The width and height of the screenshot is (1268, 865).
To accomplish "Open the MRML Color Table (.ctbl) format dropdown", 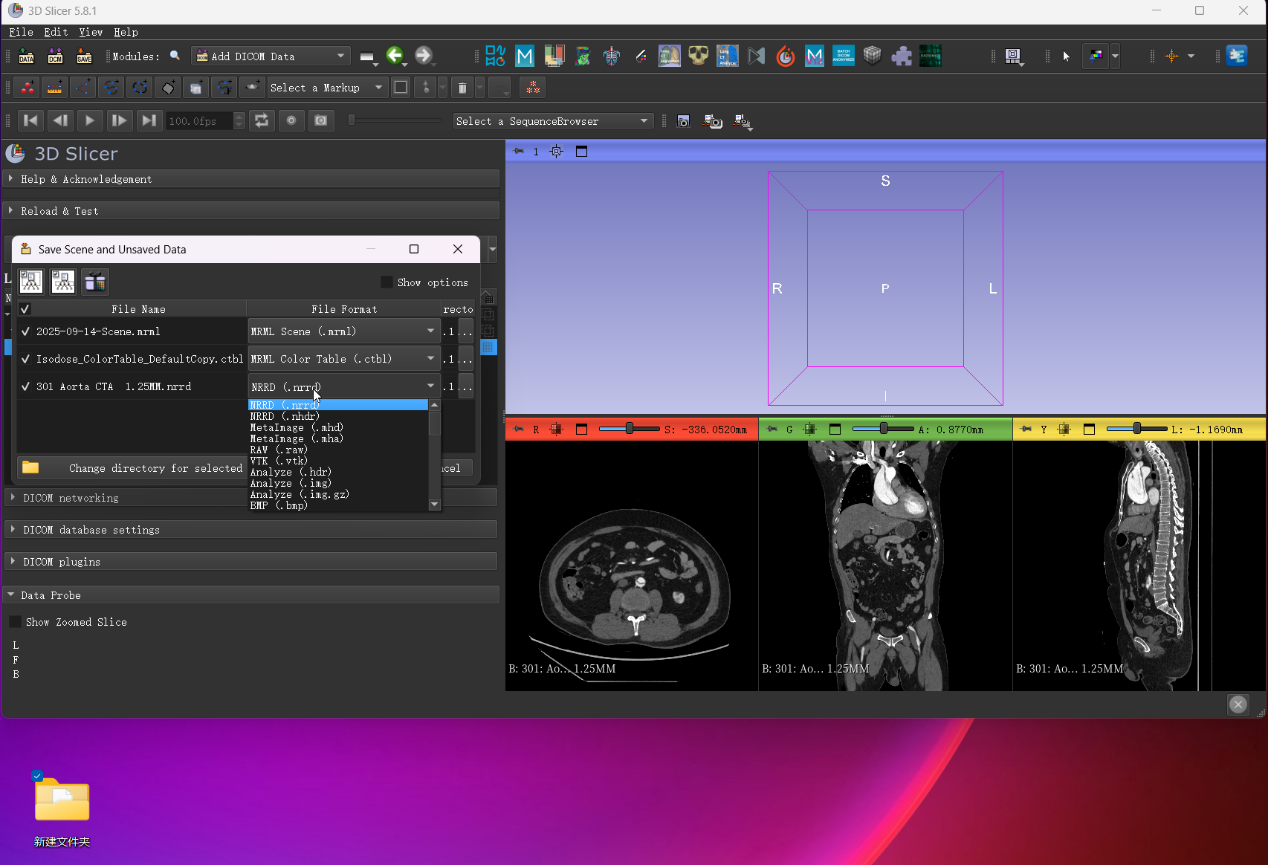I will 344,359.
